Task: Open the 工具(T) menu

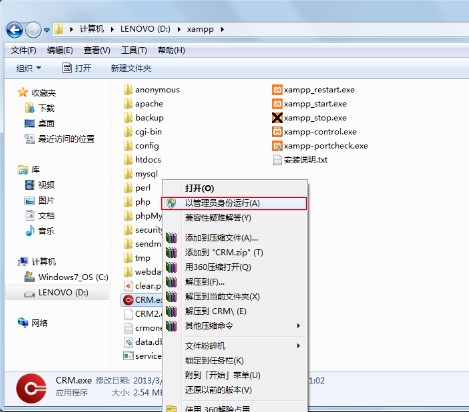Action: [x=134, y=50]
